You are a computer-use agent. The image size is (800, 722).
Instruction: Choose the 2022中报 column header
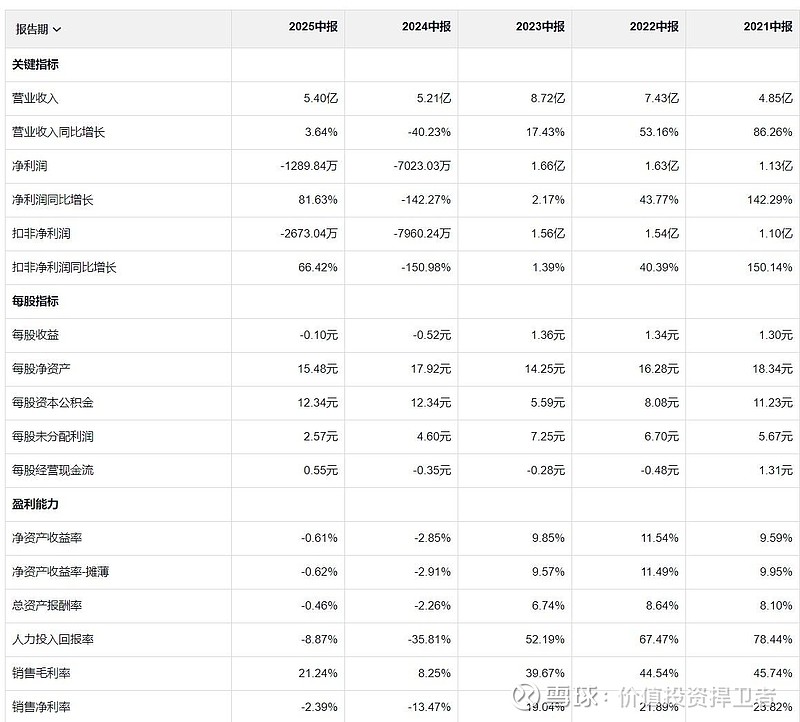coord(654,28)
